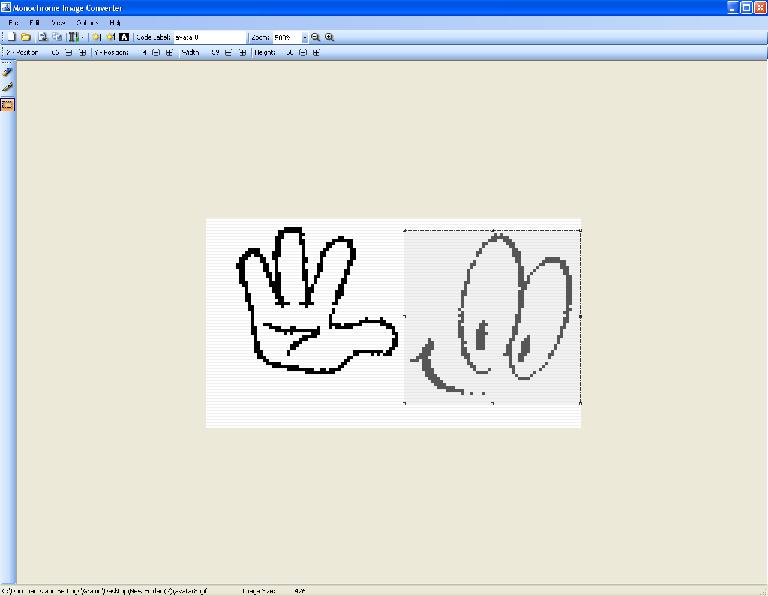The image size is (768, 596).
Task: Click the application icon in title bar
Action: [6, 7]
